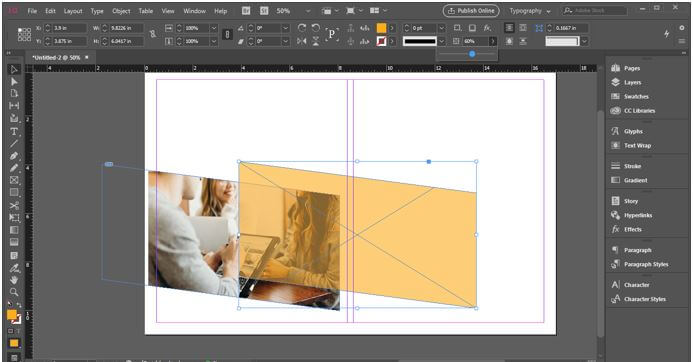This screenshot has height=362, width=693.
Task: Click the reference point locator grid
Action: pos(24,34)
